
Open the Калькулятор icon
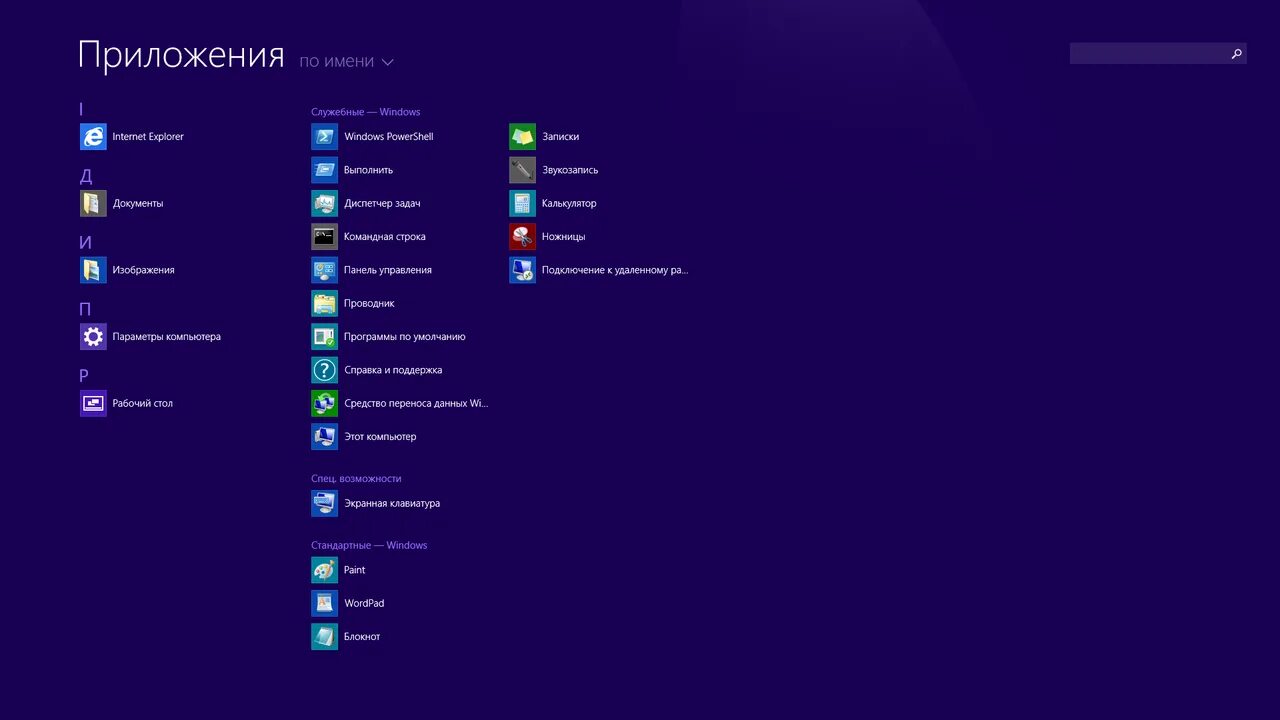pos(522,203)
